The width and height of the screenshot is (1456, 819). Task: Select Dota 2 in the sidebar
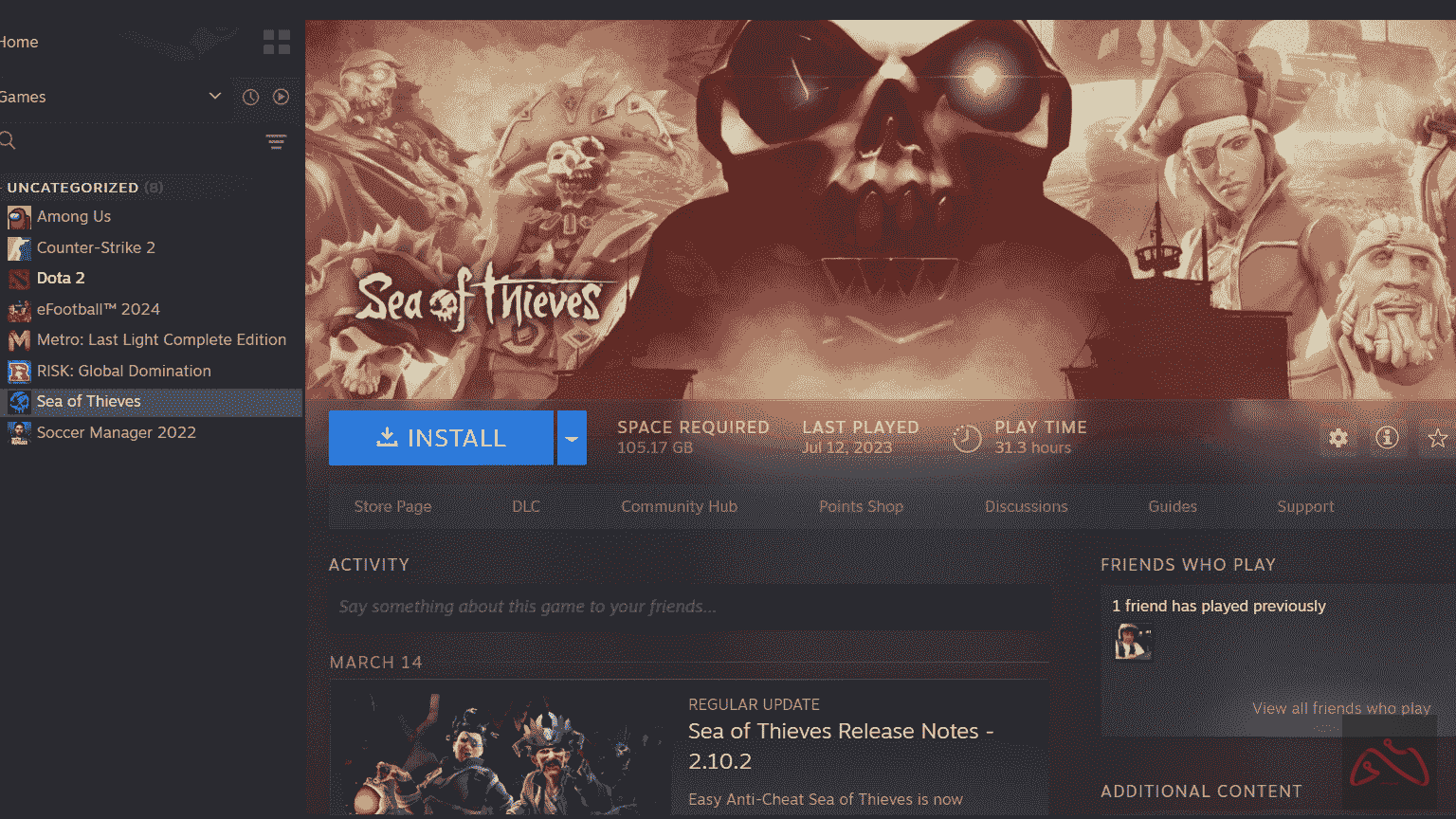click(x=61, y=278)
